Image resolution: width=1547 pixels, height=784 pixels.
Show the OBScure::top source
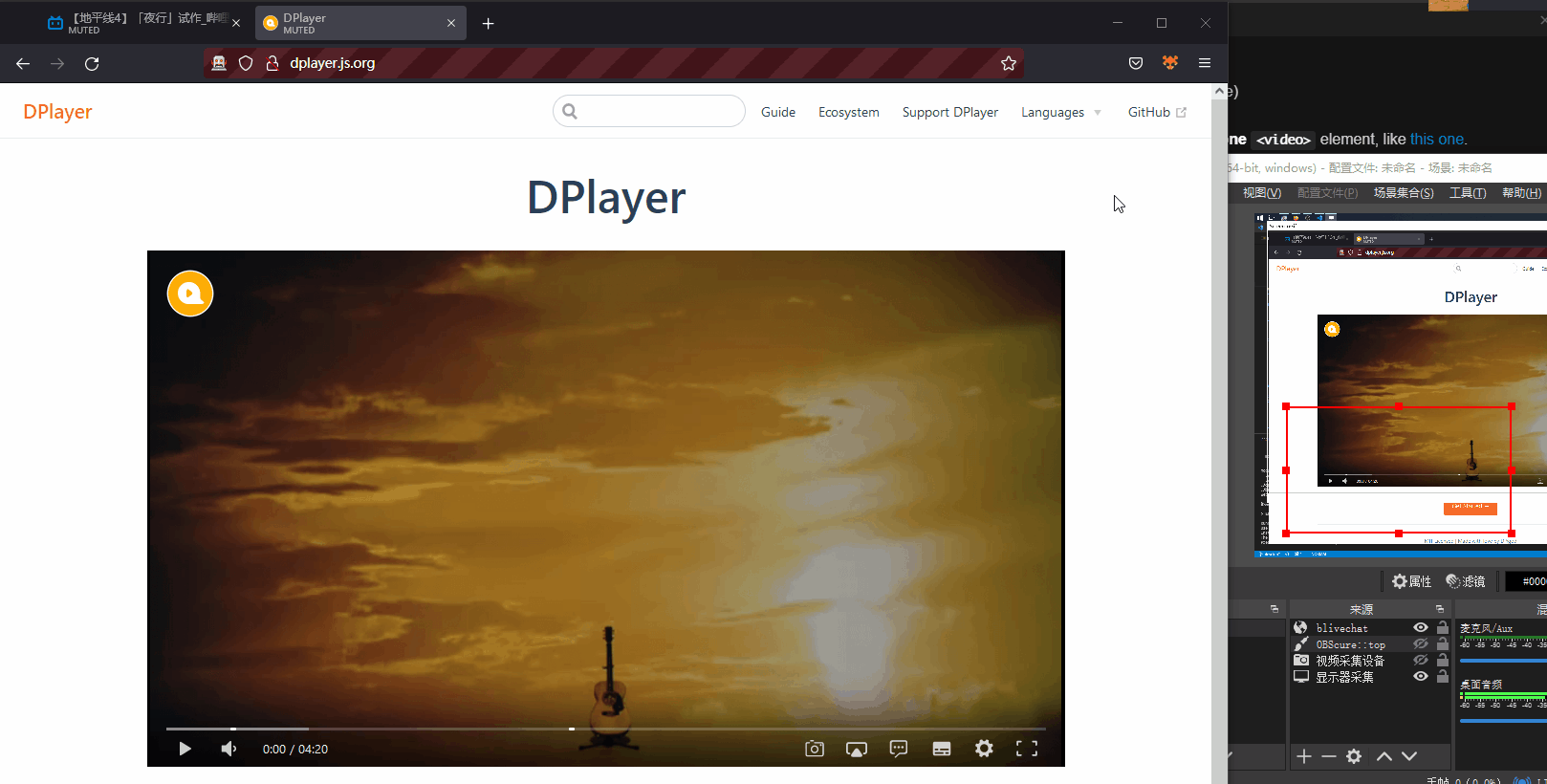click(1421, 644)
